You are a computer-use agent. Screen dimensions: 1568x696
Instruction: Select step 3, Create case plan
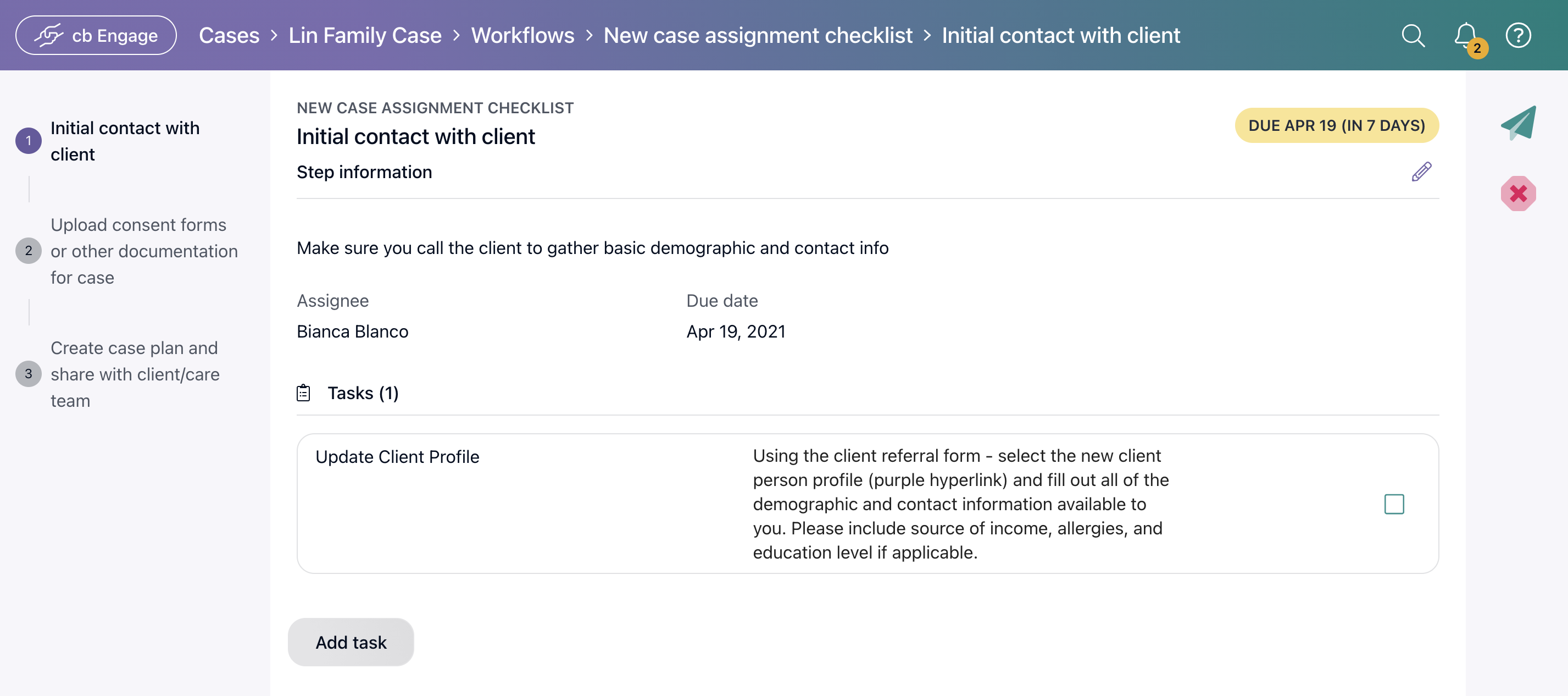click(135, 374)
